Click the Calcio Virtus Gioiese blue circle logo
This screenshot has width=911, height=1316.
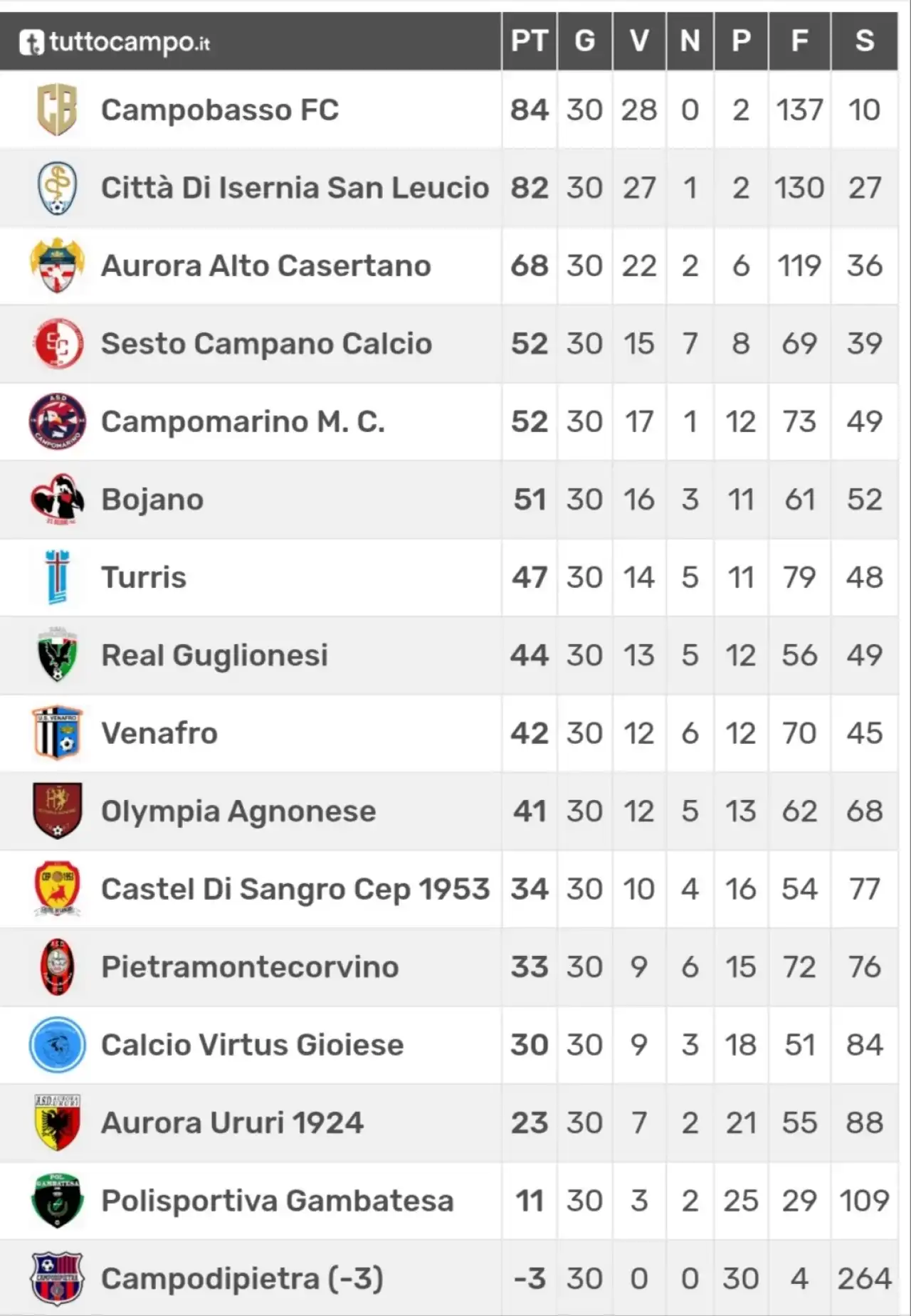coord(57,1045)
